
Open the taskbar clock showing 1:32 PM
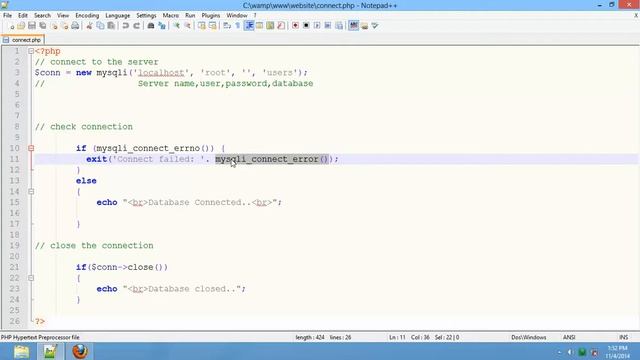tap(617, 352)
